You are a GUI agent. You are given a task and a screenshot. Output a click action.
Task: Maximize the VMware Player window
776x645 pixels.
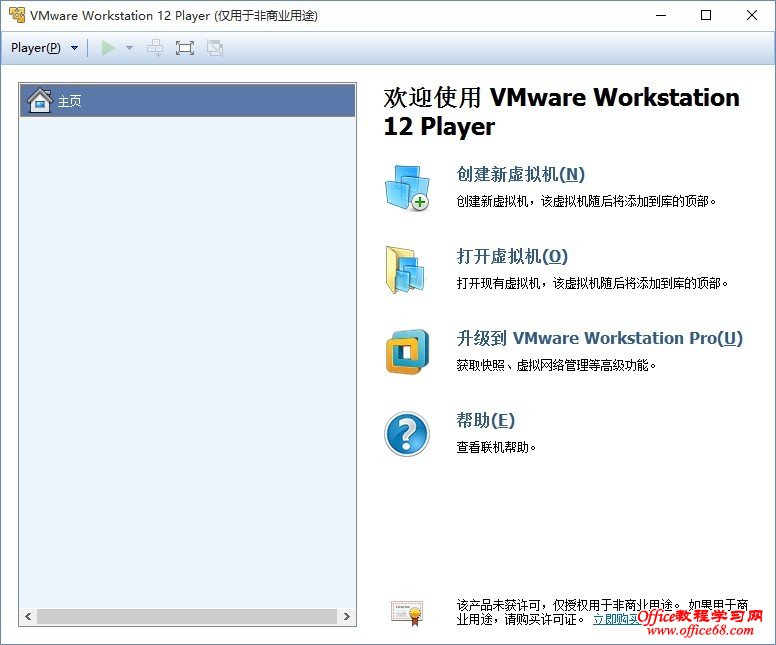click(706, 15)
